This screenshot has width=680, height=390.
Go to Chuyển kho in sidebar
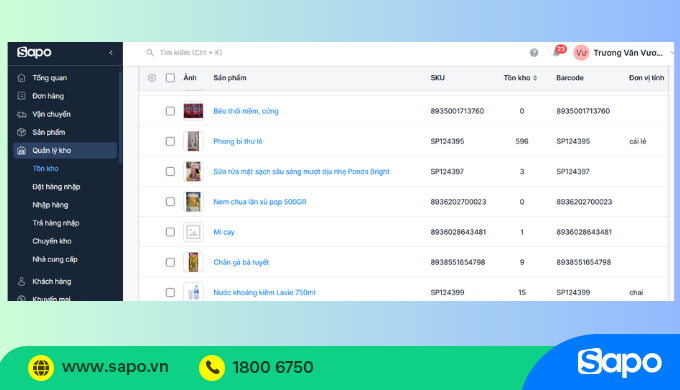[52, 241]
